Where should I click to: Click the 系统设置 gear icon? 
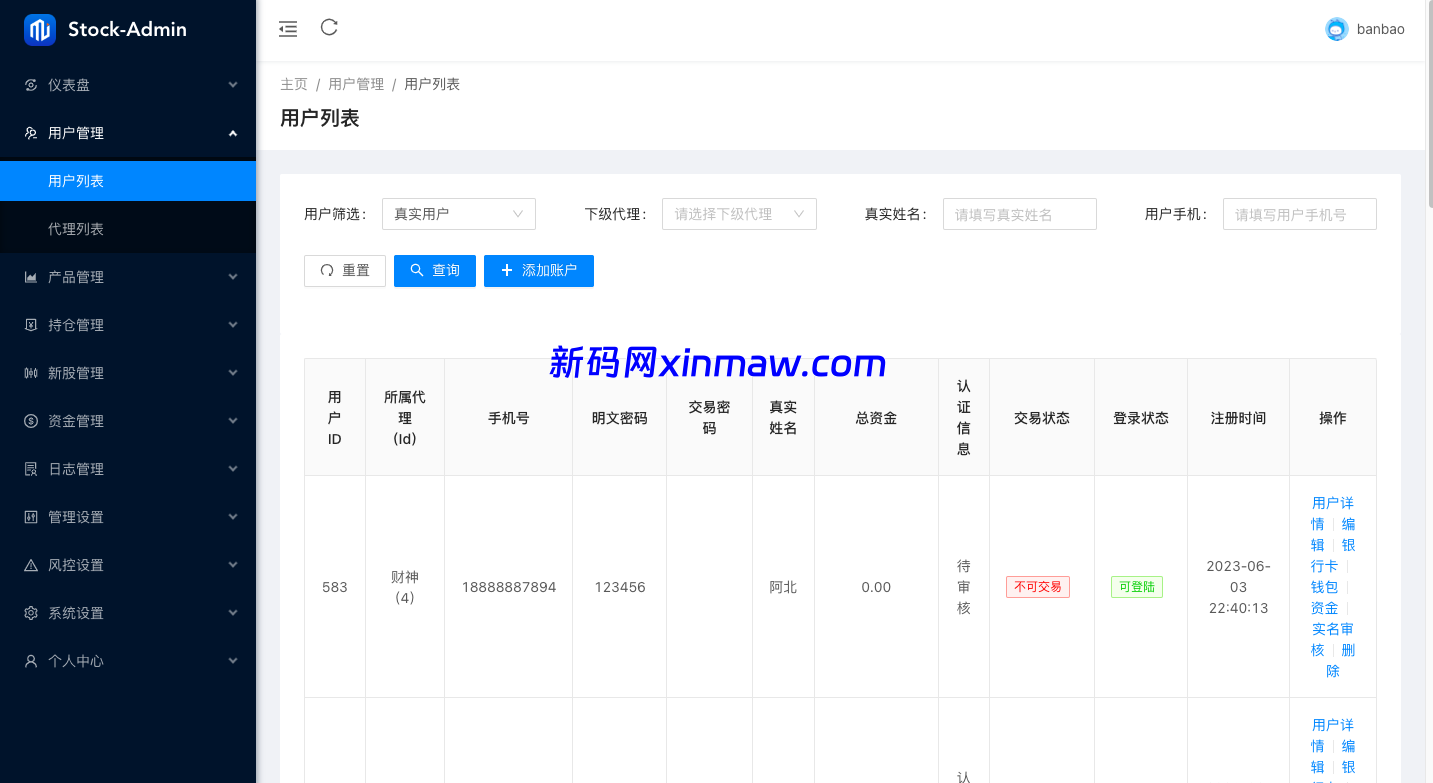click(31, 613)
